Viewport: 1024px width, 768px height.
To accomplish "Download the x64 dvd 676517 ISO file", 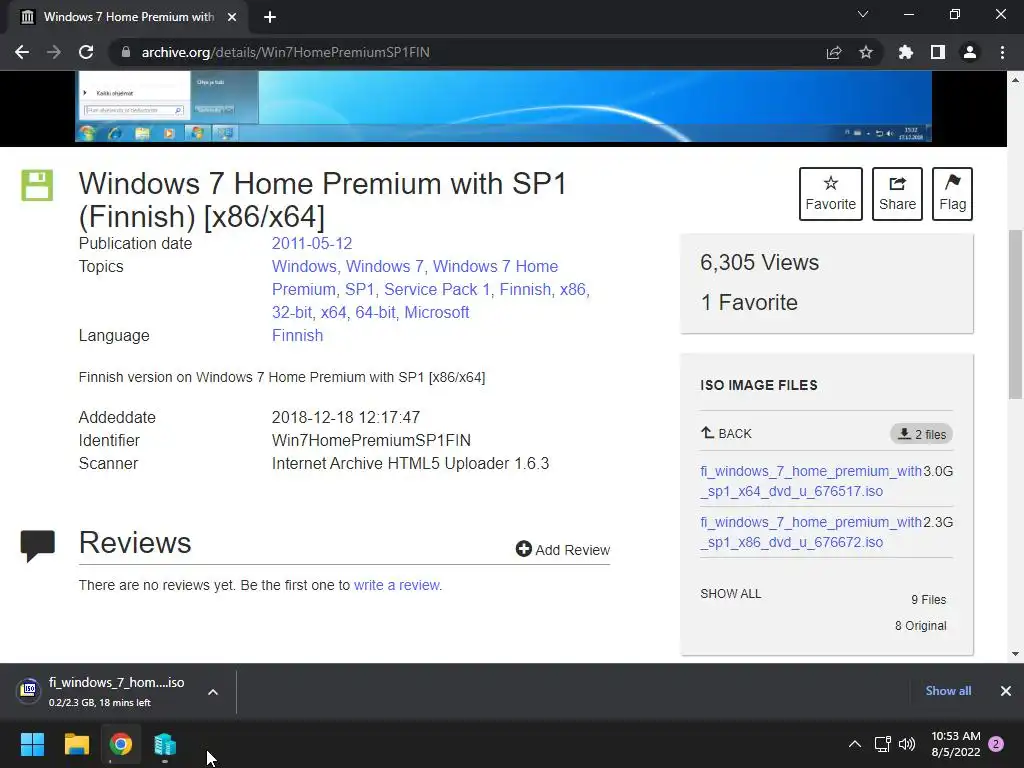I will pos(810,481).
